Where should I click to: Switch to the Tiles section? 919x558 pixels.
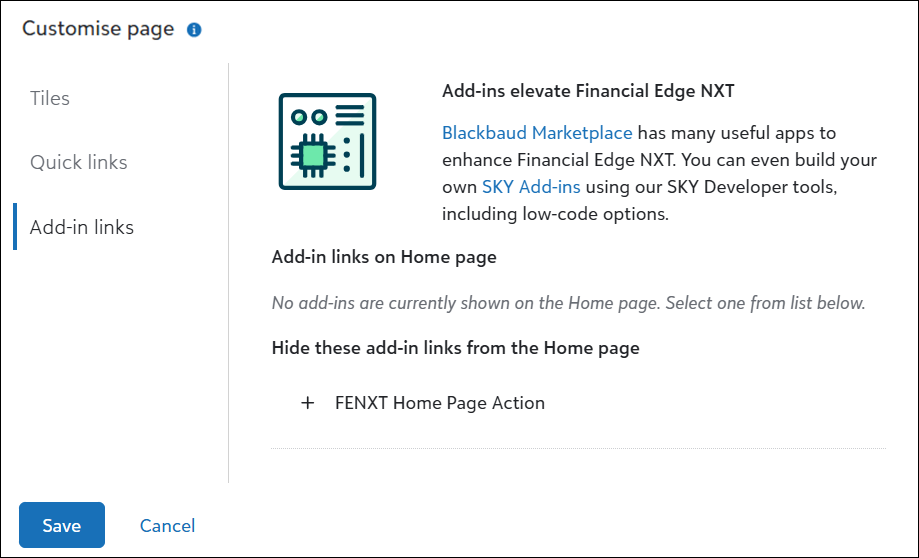pos(50,98)
